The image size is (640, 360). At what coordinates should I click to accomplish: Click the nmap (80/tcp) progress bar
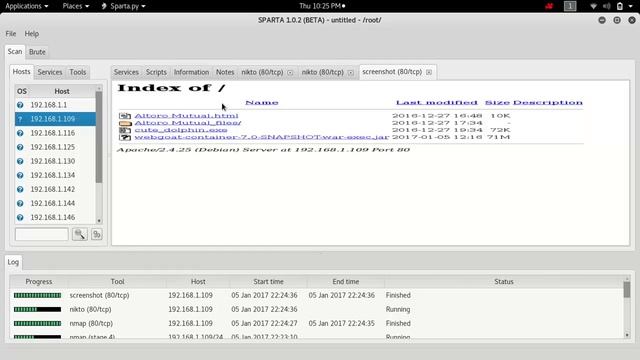pos(37,323)
